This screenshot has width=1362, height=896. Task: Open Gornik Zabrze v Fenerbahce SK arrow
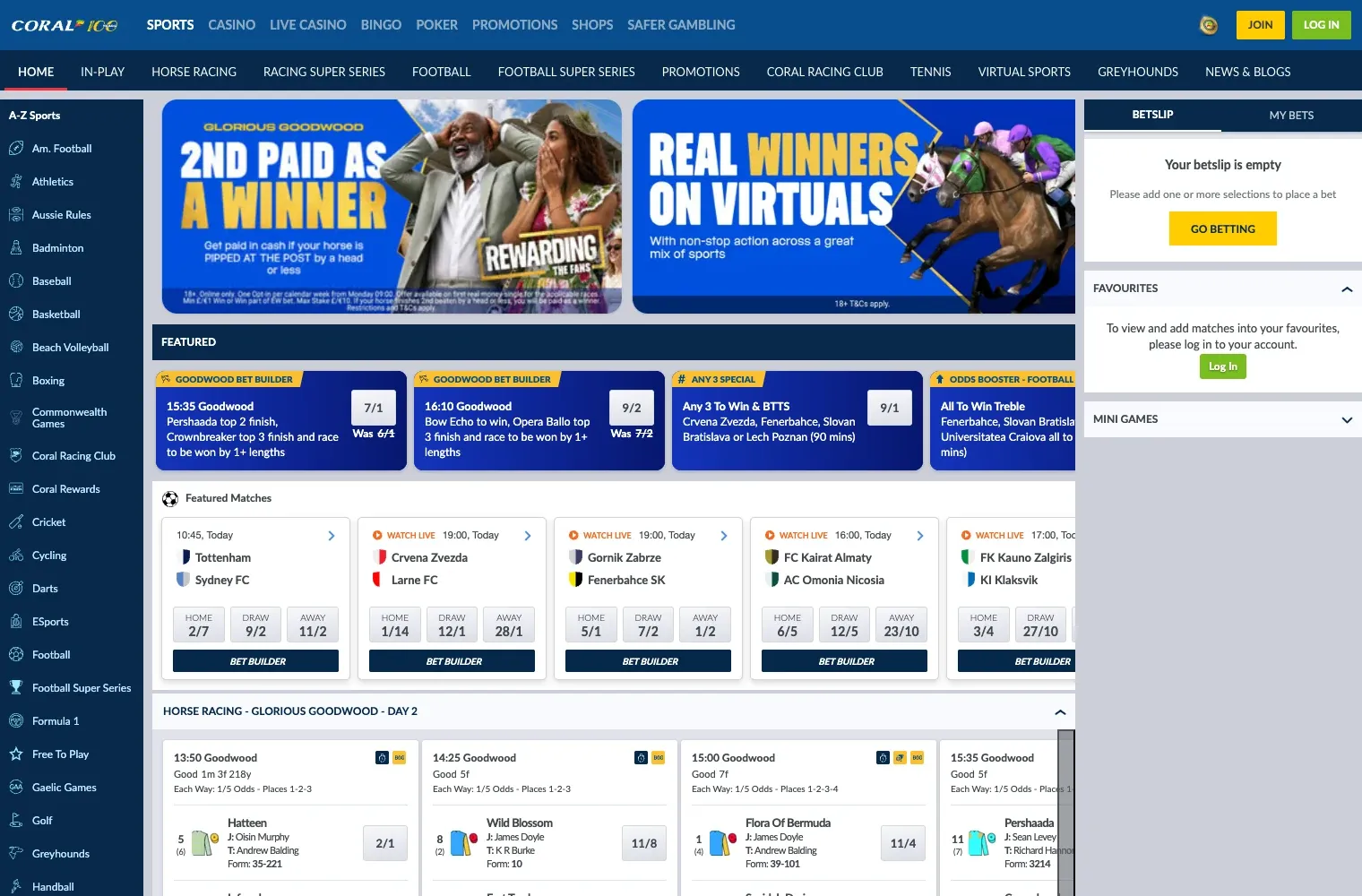coord(724,536)
